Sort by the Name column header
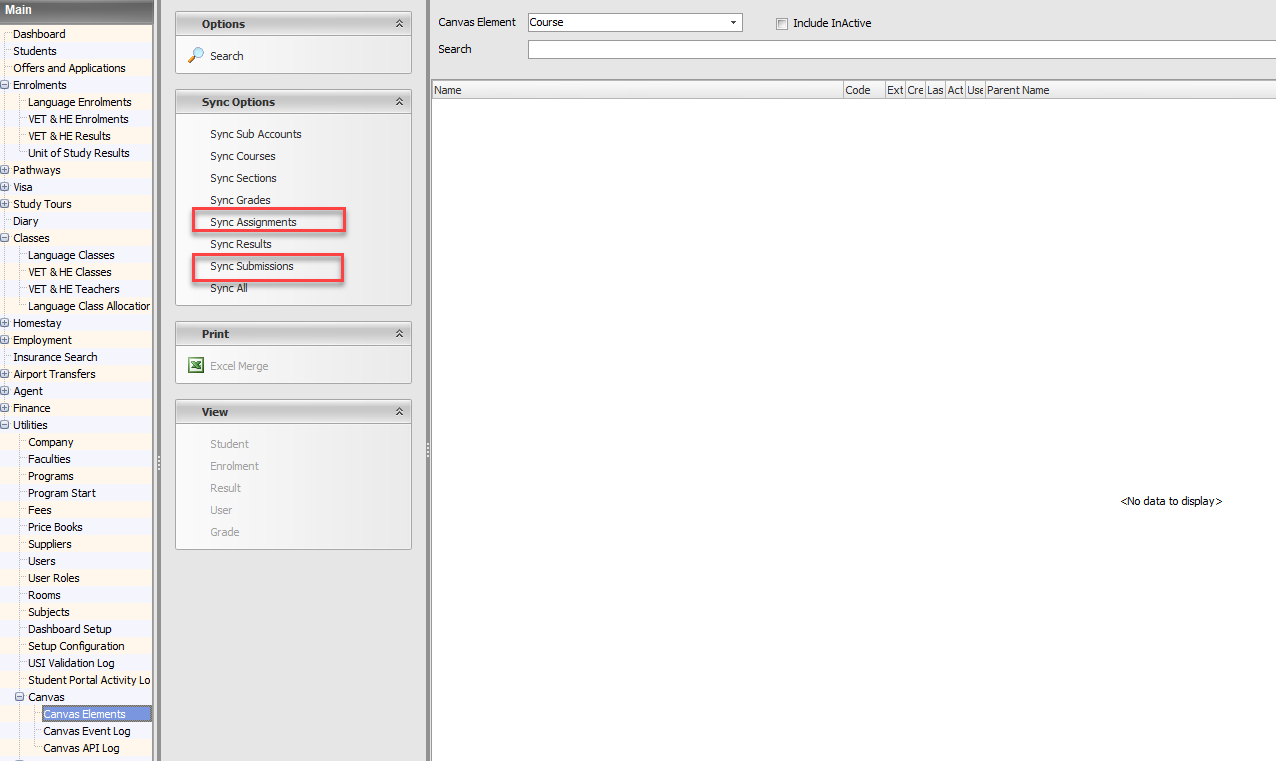This screenshot has width=1276, height=761. (637, 90)
